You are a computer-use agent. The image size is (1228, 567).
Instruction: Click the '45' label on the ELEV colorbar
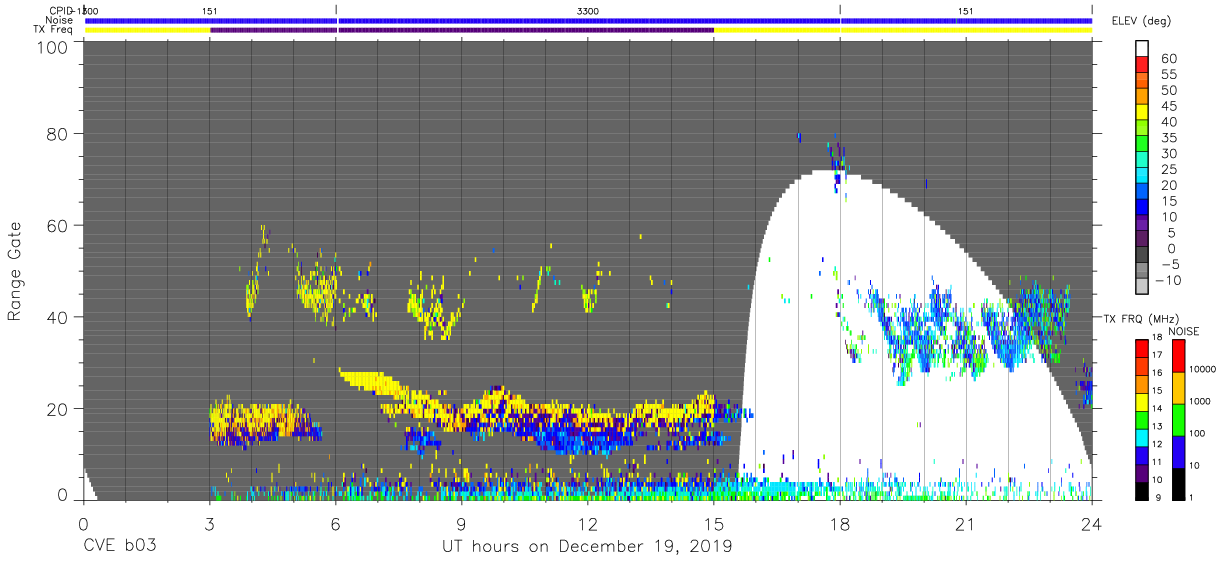[x=1168, y=107]
